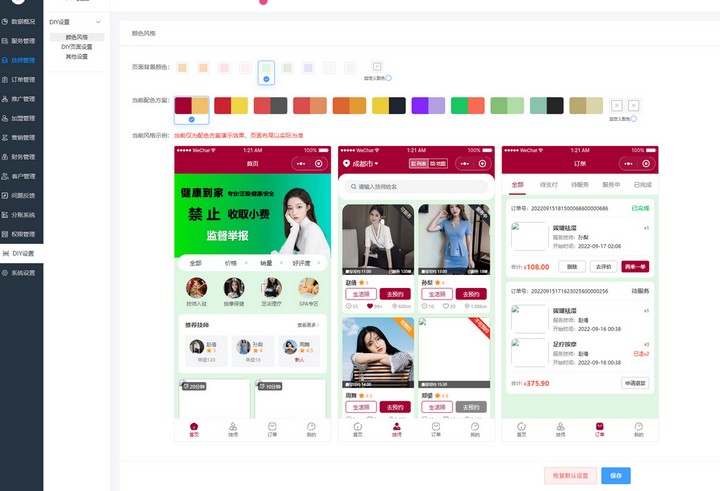
Task: Open 财务管理 in the sidebar
Action: 21,156
